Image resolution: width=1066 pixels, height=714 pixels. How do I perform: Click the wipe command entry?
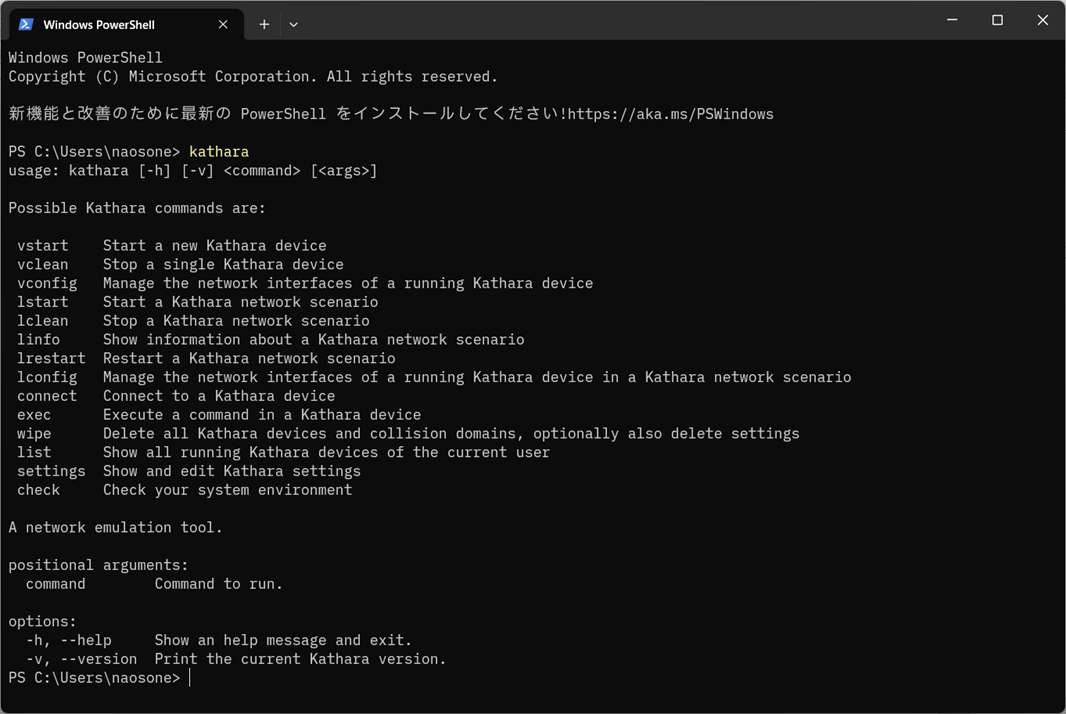[34, 434]
